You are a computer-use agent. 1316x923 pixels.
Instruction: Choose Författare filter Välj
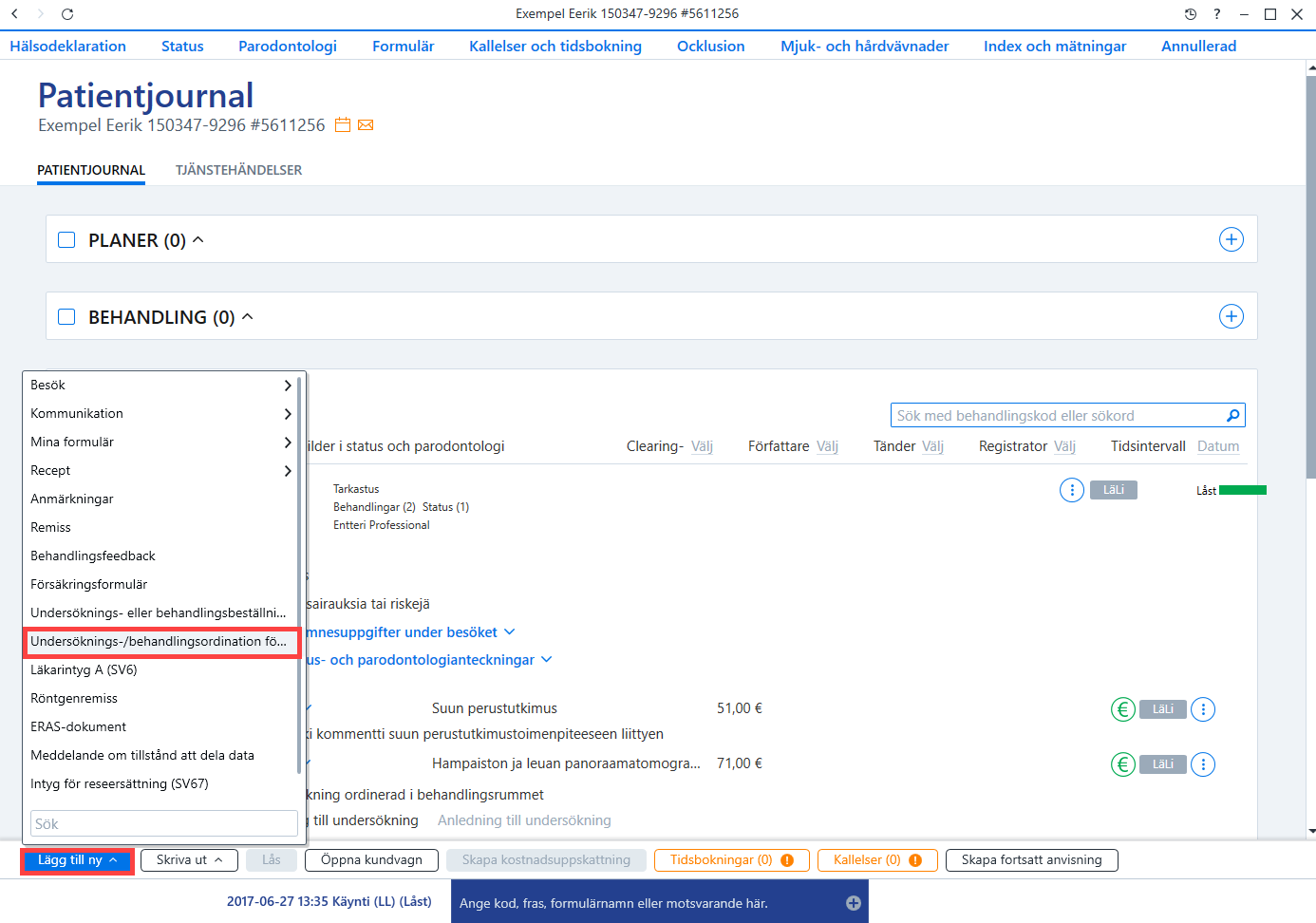click(827, 446)
